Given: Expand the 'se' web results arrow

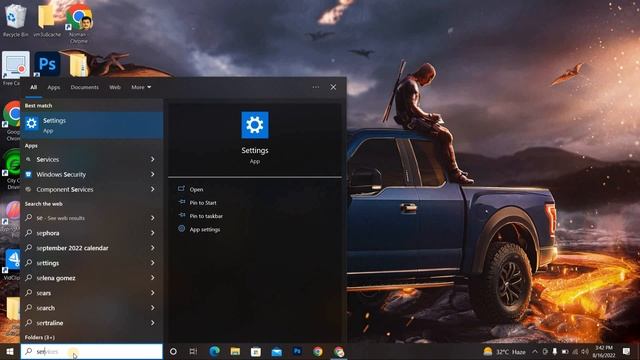Looking at the screenshot, I should click(x=152, y=218).
